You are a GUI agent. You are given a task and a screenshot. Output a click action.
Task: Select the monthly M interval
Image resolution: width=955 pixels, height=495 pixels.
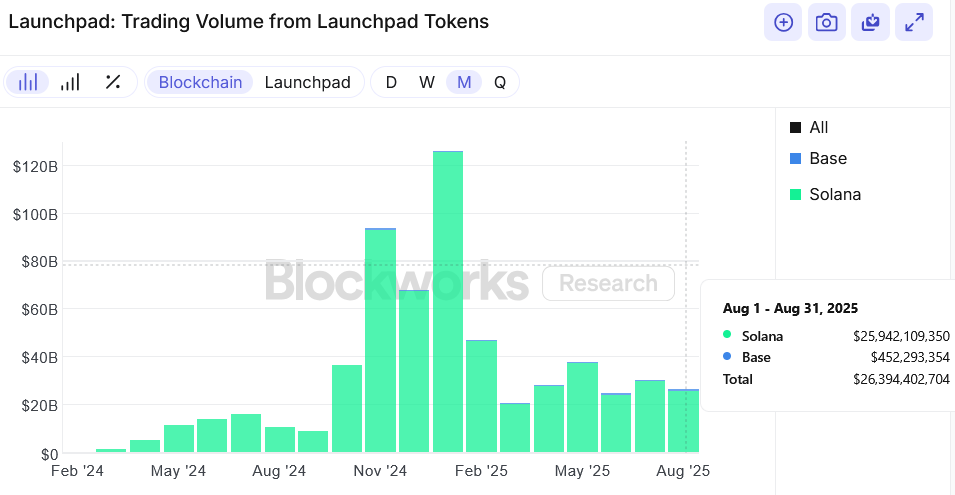[x=464, y=82]
